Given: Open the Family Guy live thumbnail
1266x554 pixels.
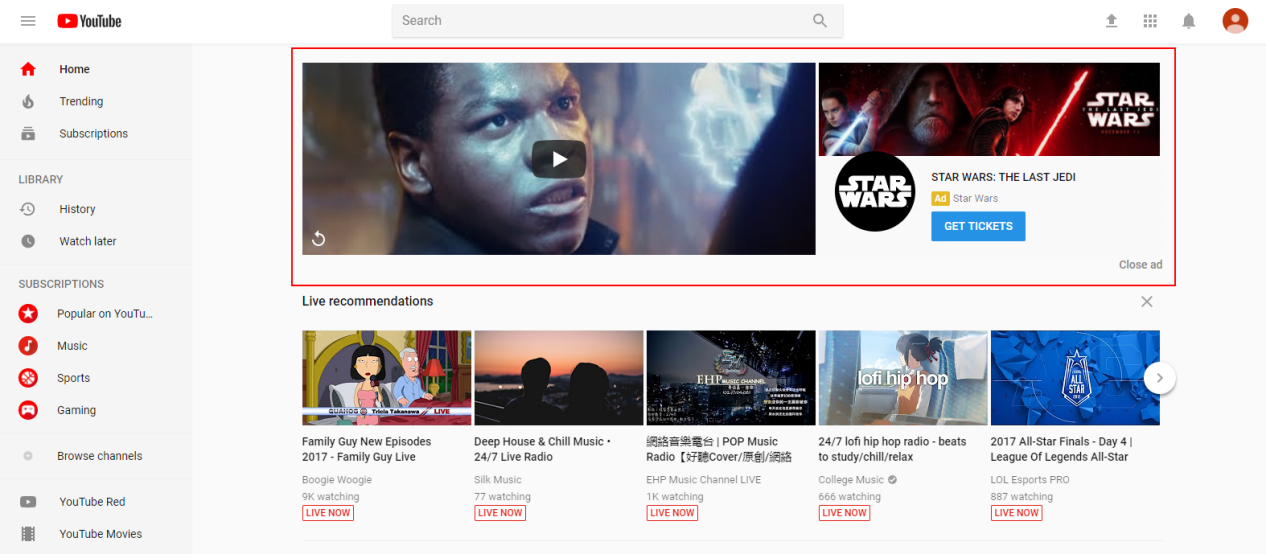Looking at the screenshot, I should (x=387, y=378).
